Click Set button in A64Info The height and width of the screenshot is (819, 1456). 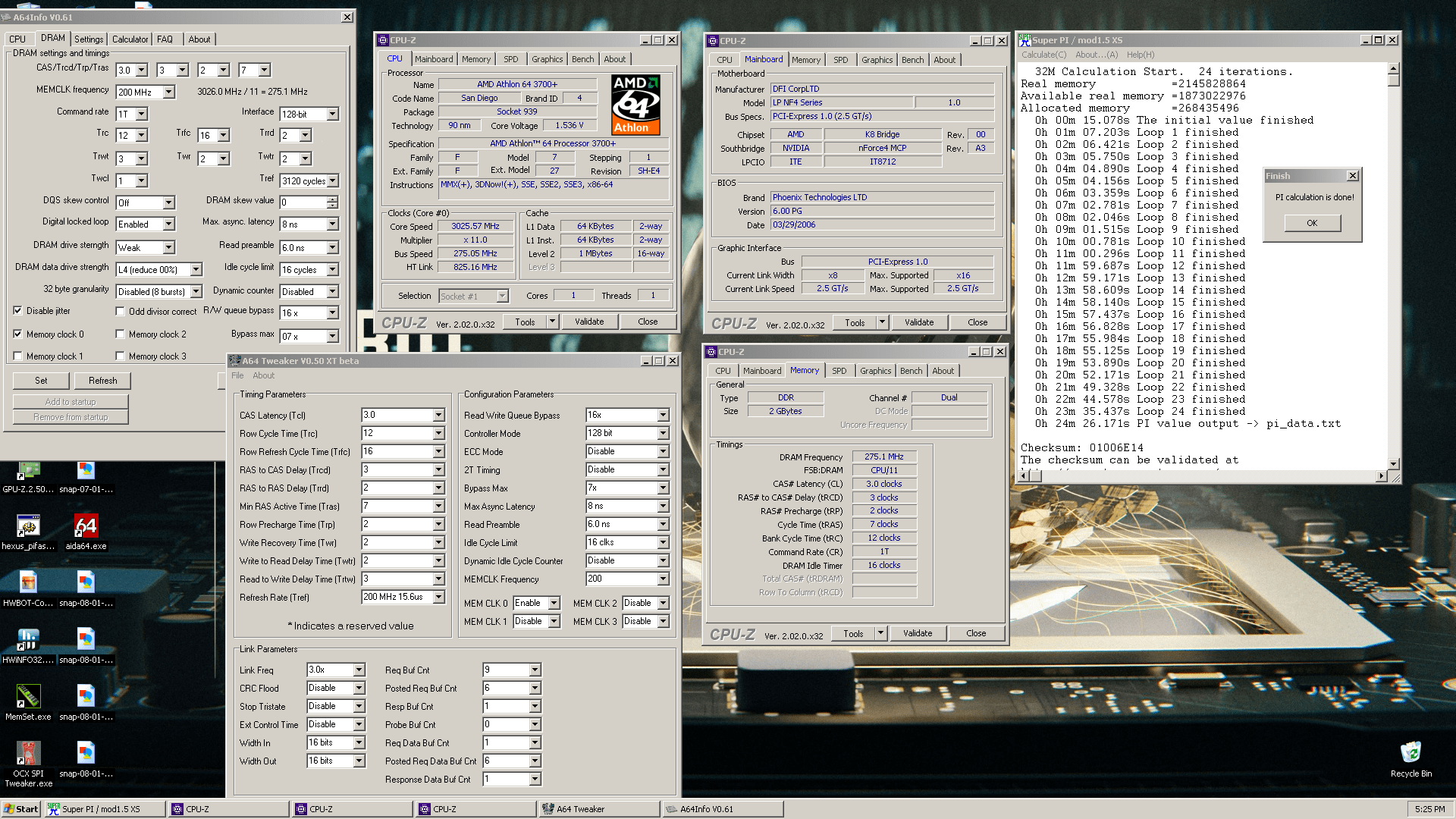click(x=41, y=381)
